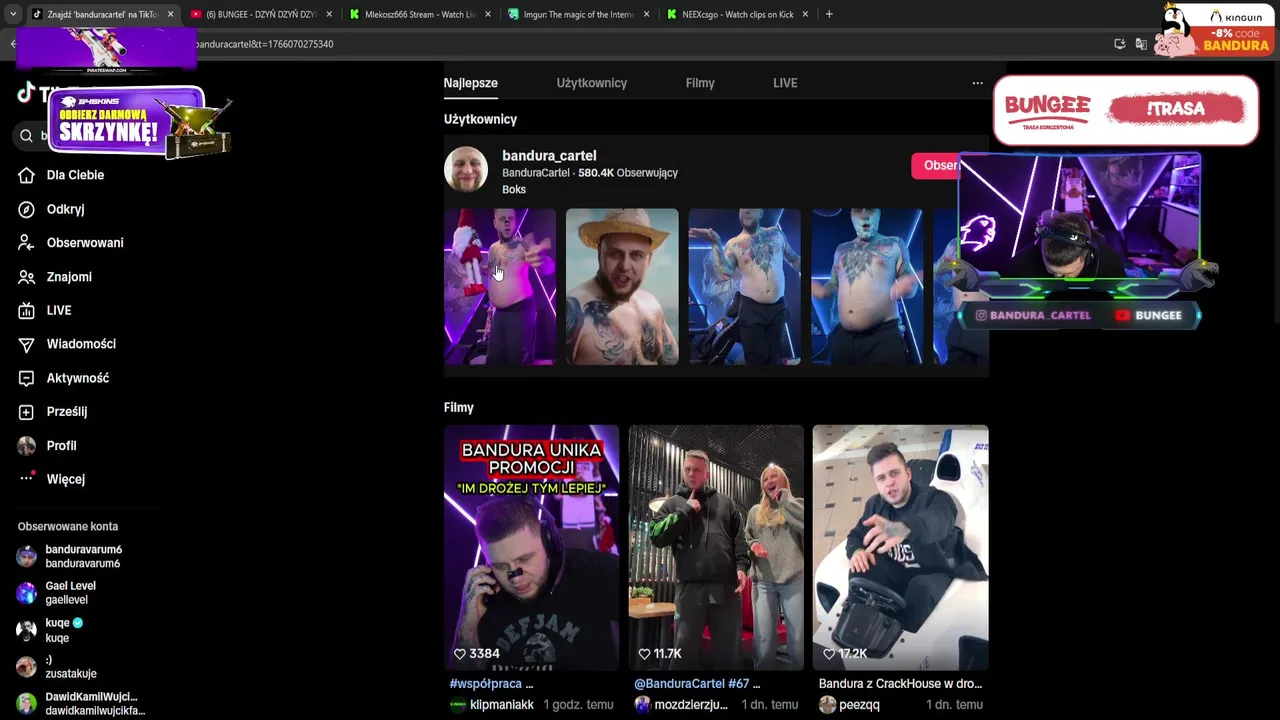Image resolution: width=1280 pixels, height=720 pixels.
Task: Open Znajomi friends icon in sidebar
Action: pyautogui.click(x=27, y=277)
